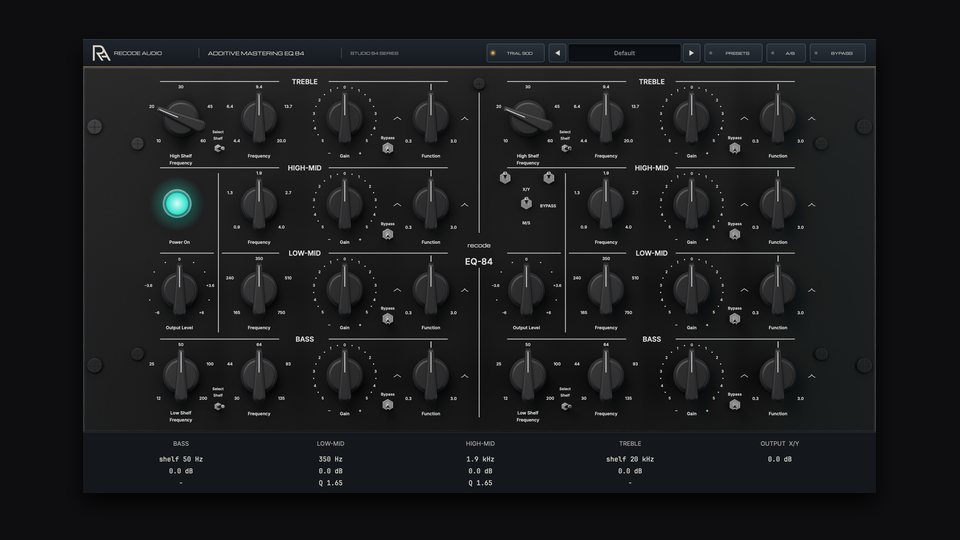
Task: Click the "350 Hz" Low-Mid readout
Action: [x=331, y=459]
